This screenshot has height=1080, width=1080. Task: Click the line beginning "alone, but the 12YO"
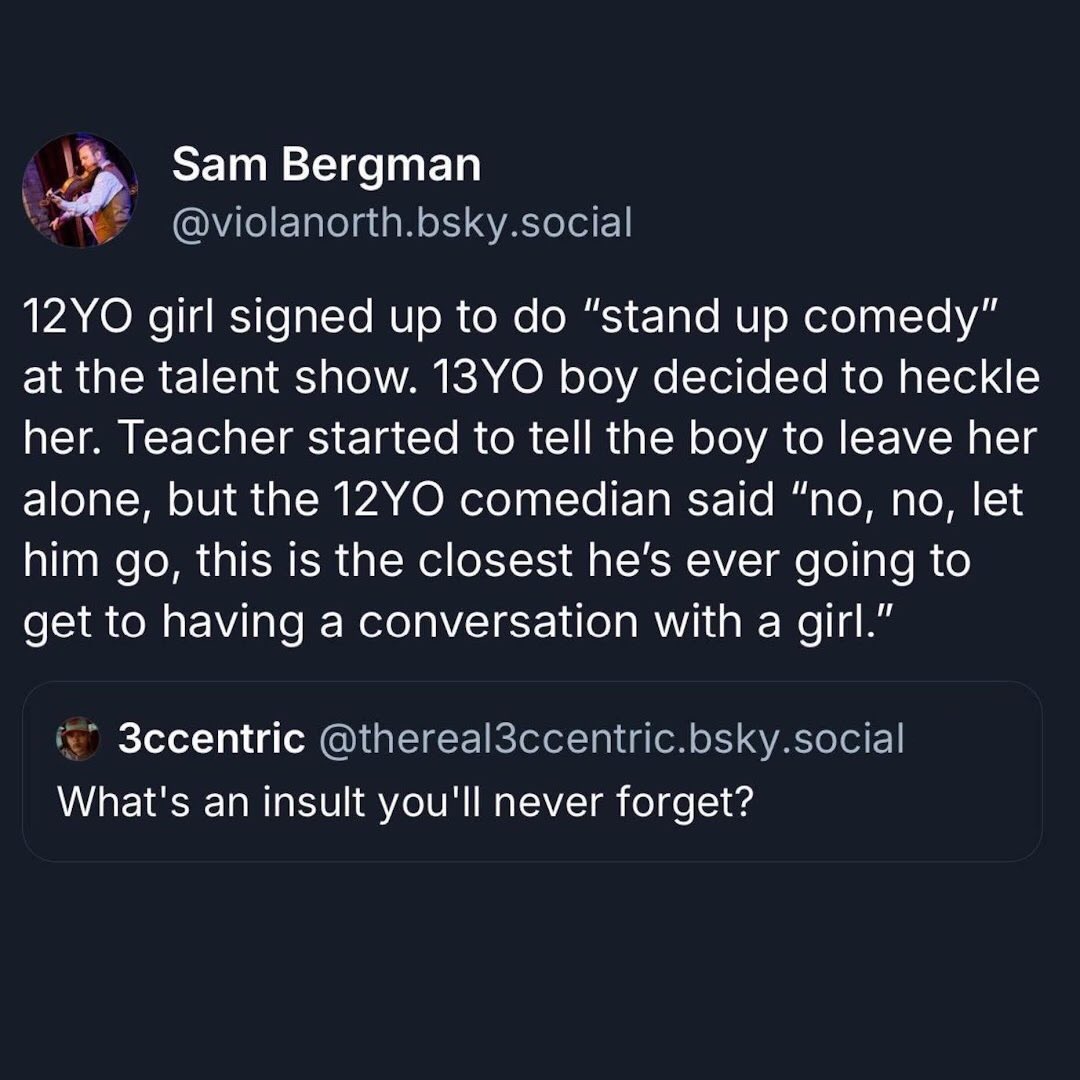tap(522, 500)
